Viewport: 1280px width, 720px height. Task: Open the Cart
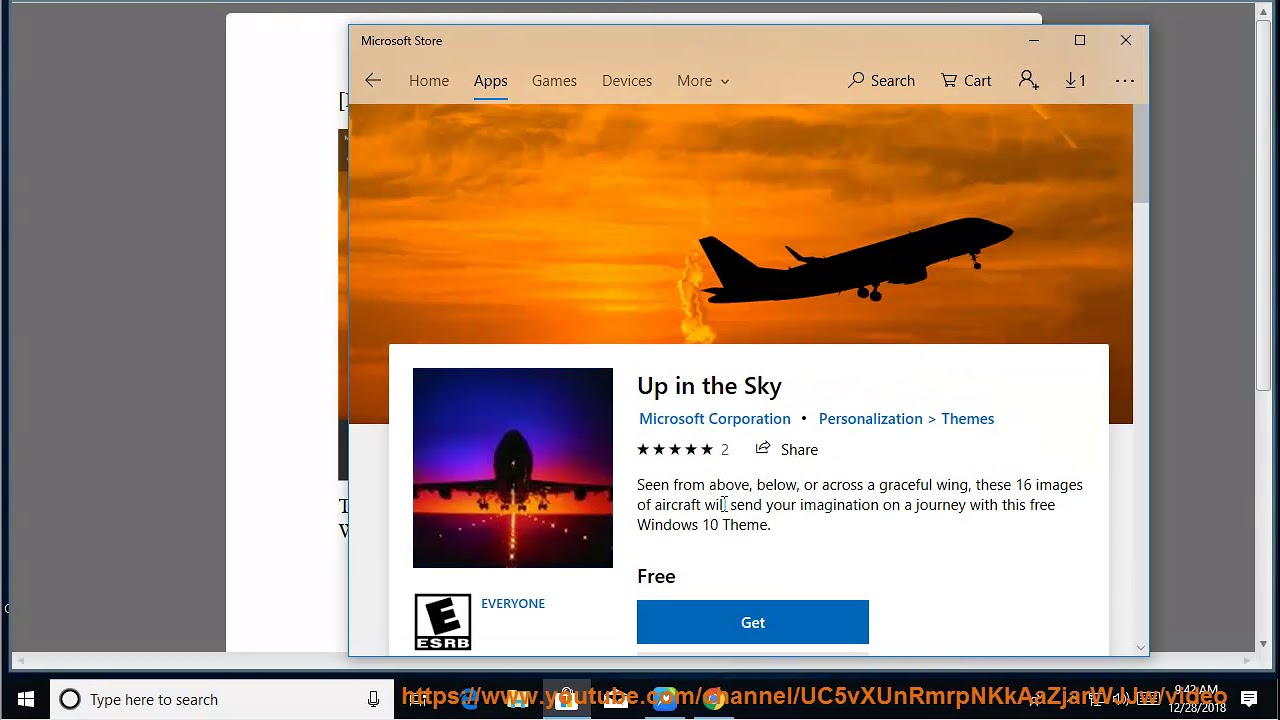click(966, 81)
